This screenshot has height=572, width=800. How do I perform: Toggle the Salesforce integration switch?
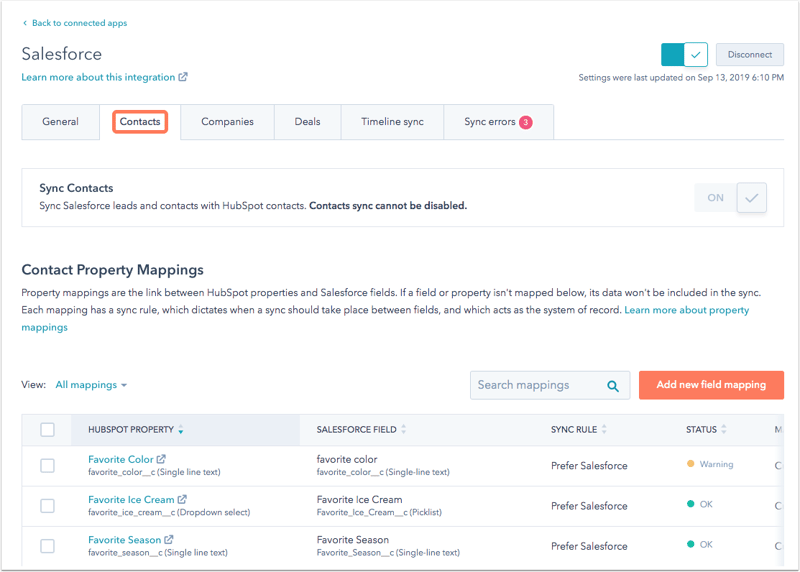coord(684,55)
